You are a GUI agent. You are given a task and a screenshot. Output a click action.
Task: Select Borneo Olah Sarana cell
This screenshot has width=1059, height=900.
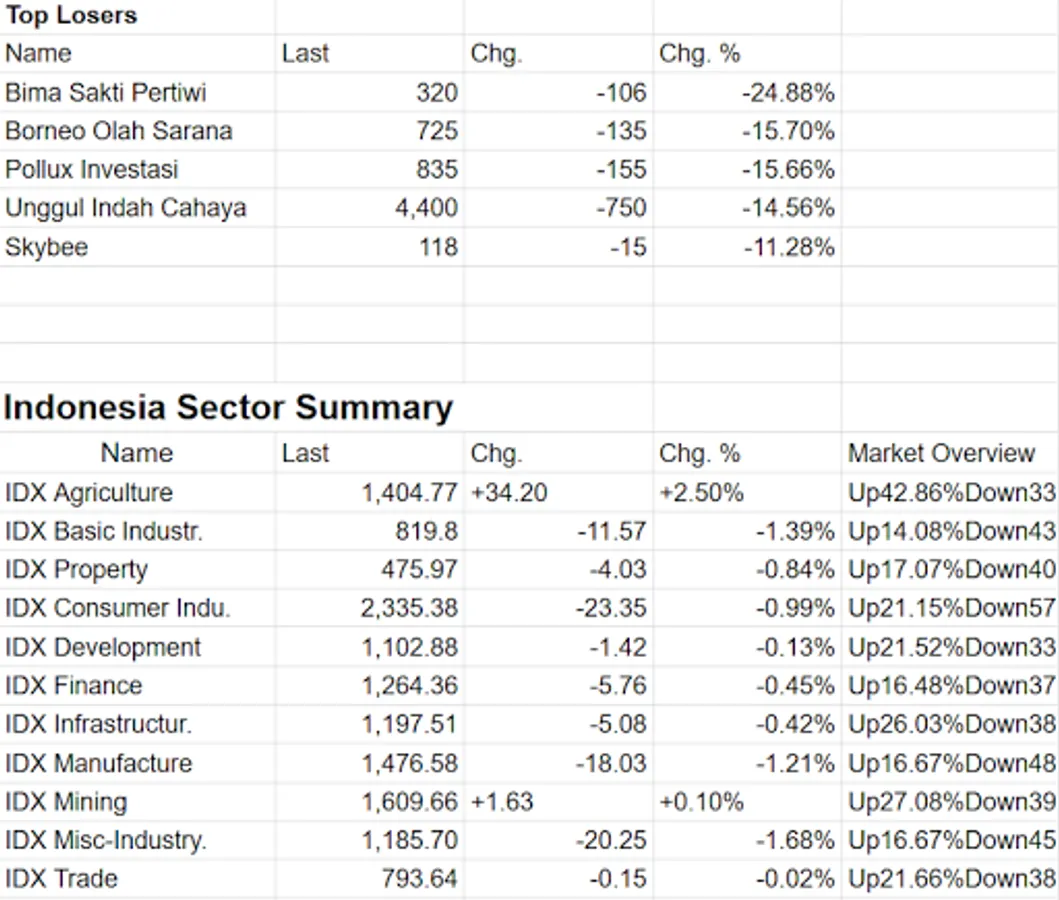(118, 131)
